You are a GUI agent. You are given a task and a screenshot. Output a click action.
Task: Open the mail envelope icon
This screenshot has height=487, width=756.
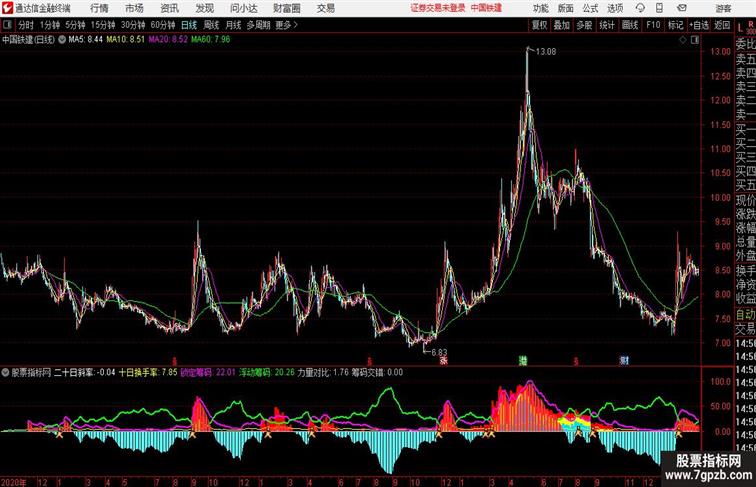(682, 8)
